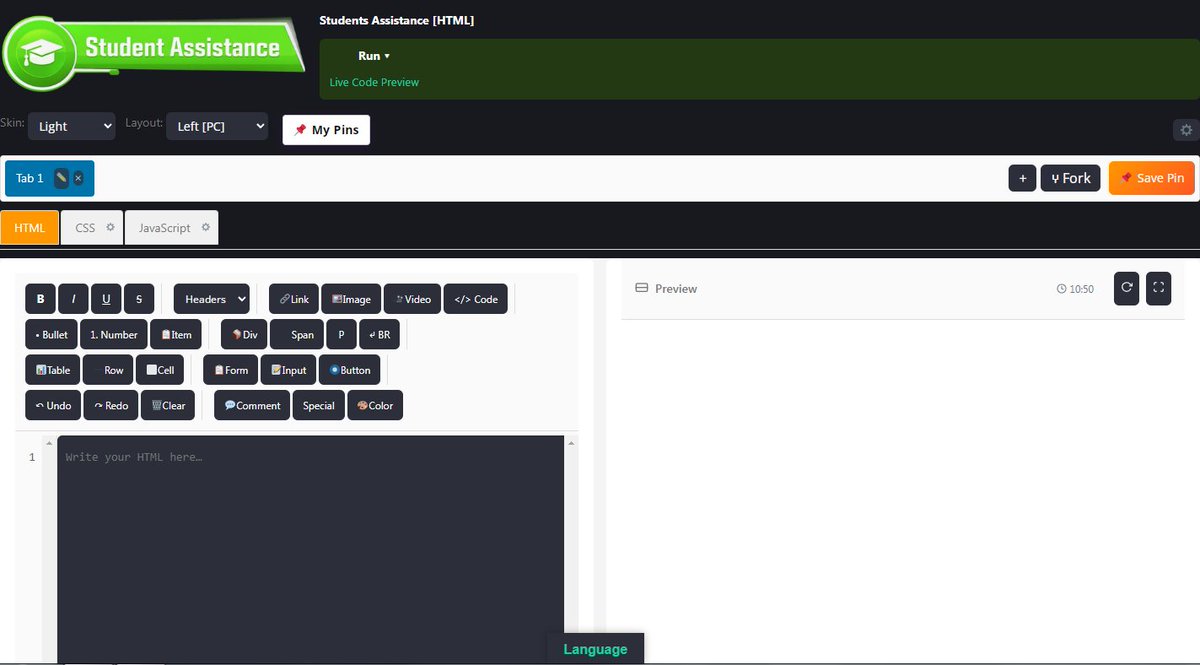
Task: Insert a Numbered list
Action: (114, 335)
